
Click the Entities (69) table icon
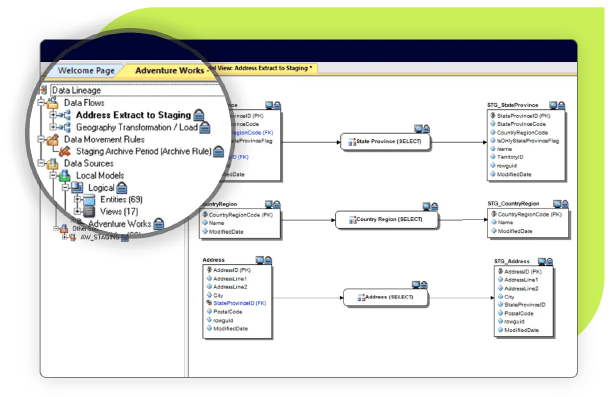(89, 200)
